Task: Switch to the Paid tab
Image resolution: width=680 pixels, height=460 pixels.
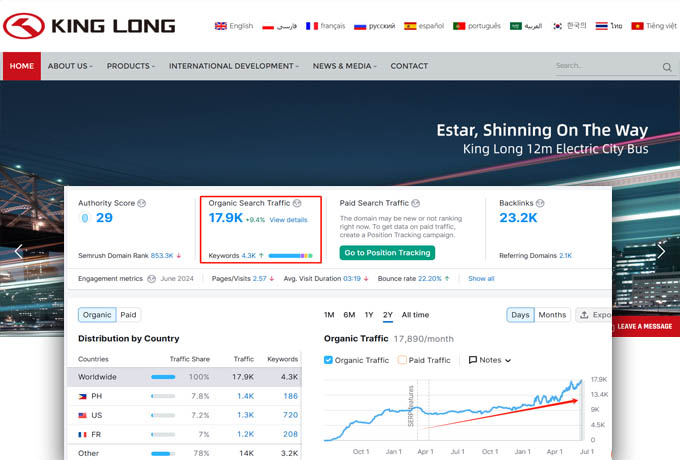Action: (128, 315)
